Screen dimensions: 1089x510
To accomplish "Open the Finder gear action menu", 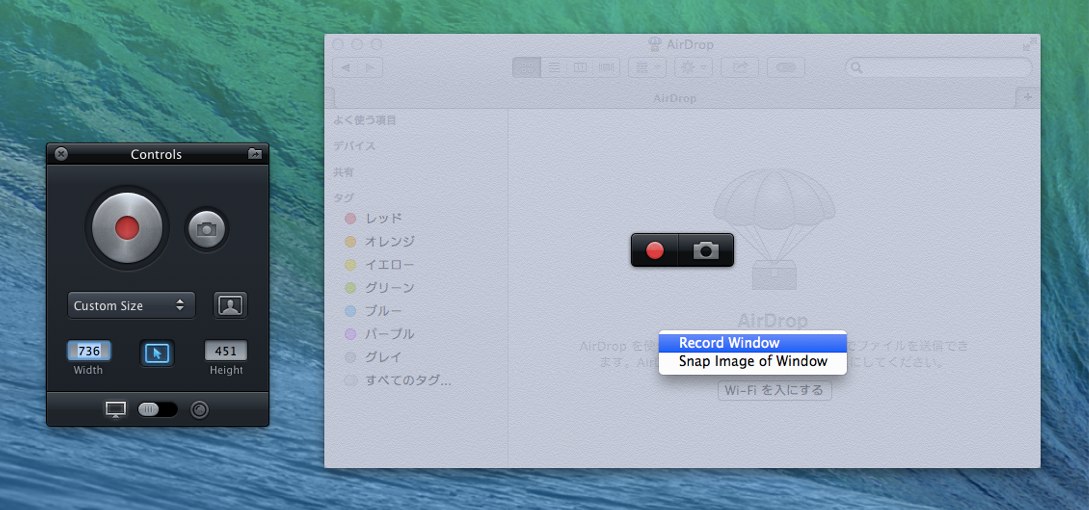I will tap(693, 67).
